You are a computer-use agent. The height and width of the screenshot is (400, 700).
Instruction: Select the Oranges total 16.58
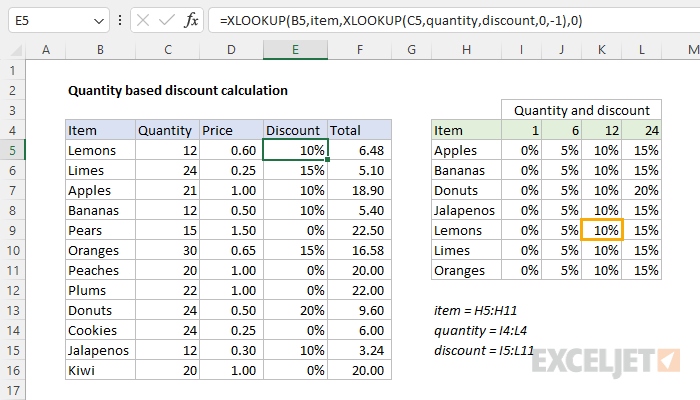360,250
